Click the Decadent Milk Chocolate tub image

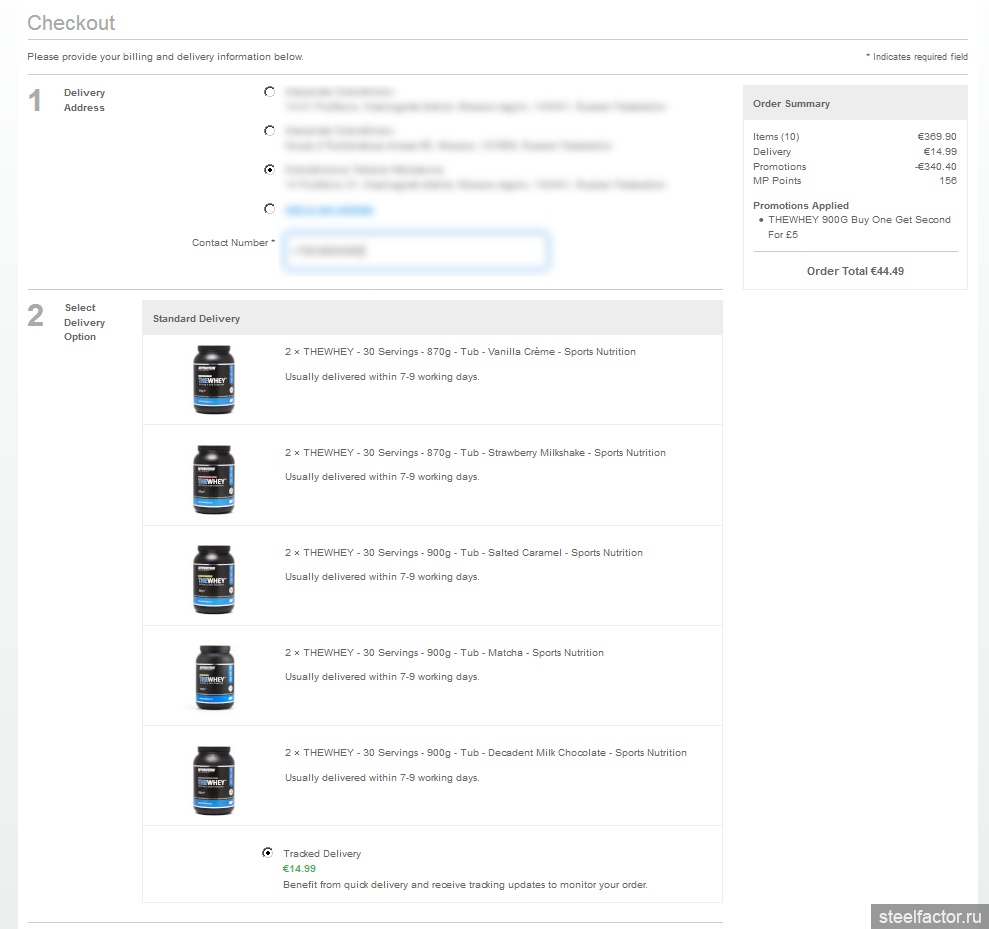(213, 779)
